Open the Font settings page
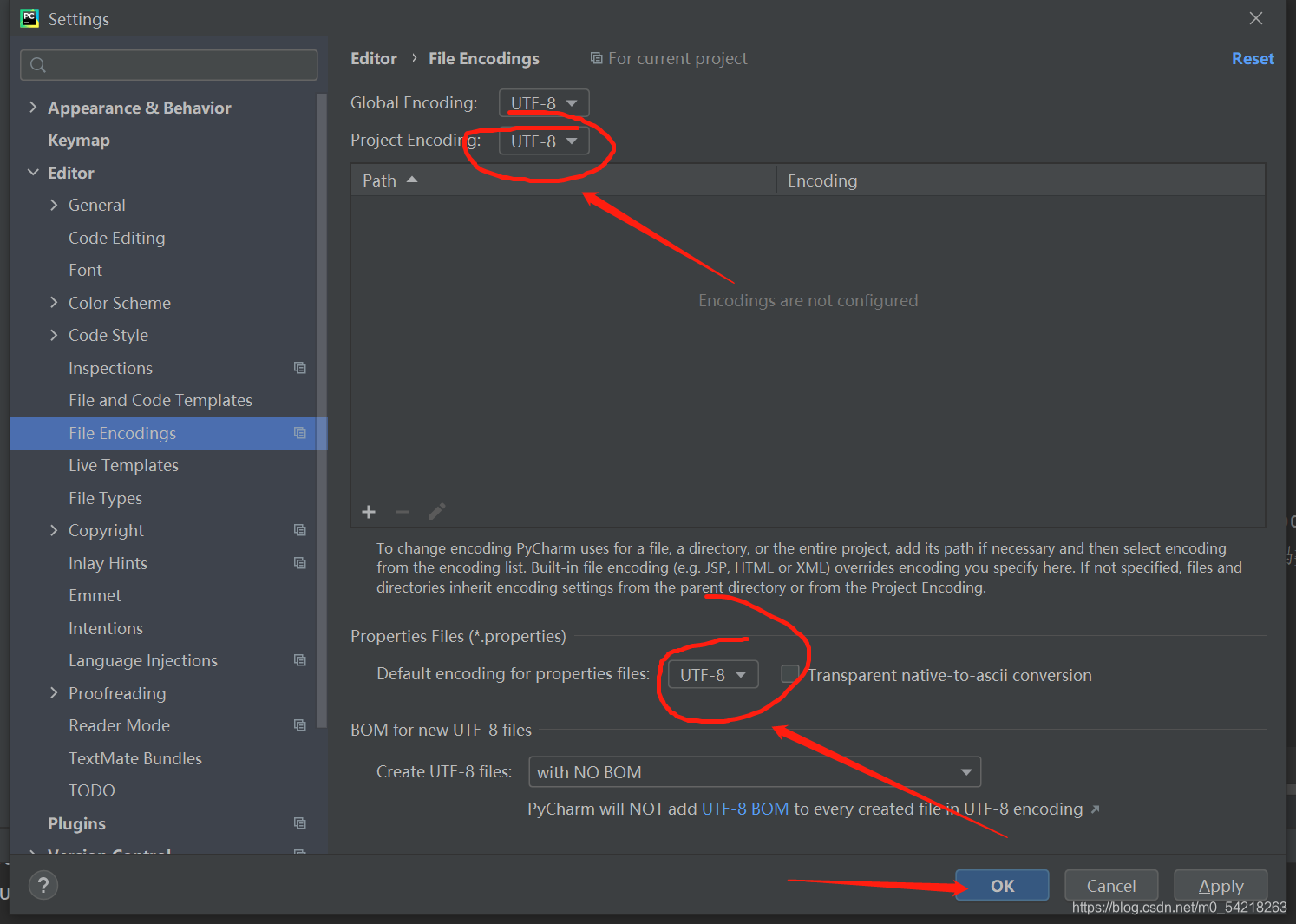This screenshot has width=1296, height=924. coord(85,270)
